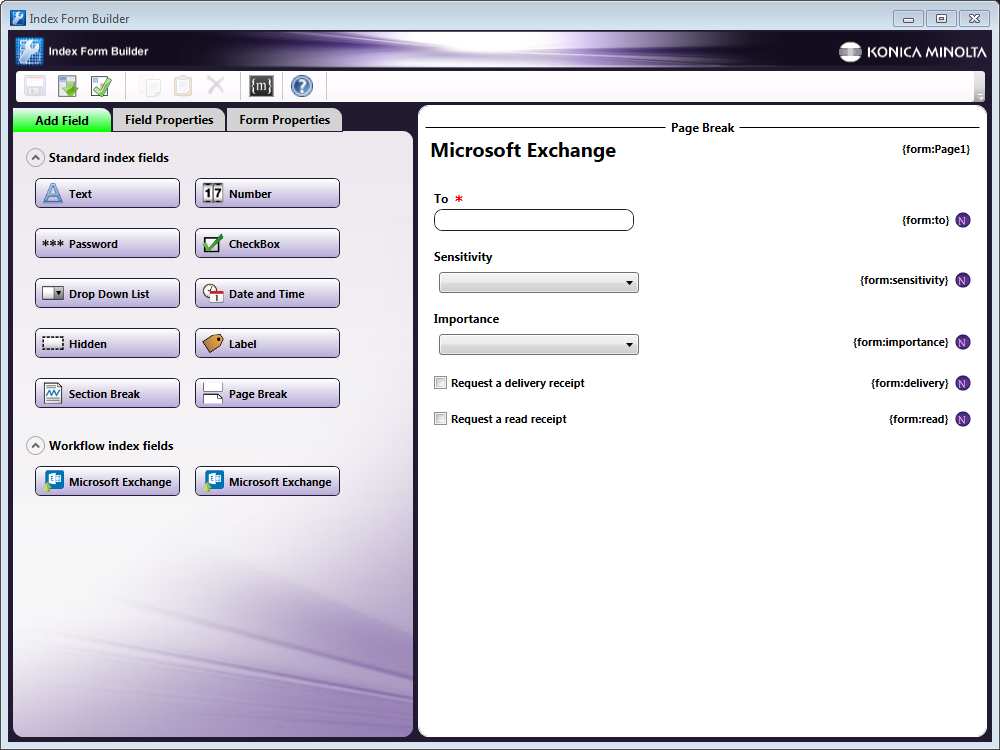The width and height of the screenshot is (1000, 750).
Task: Check Request a delivery receipt
Action: (440, 383)
